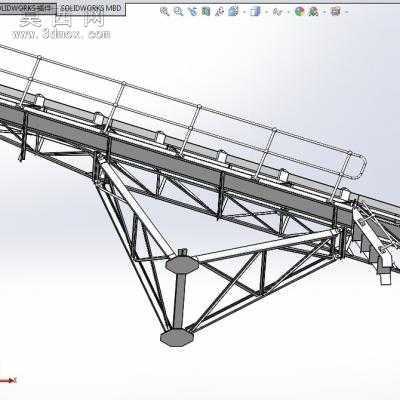The height and width of the screenshot is (400, 400).
Task: Switch to the SOLIDWORKS MBD tab
Action: (91, 8)
